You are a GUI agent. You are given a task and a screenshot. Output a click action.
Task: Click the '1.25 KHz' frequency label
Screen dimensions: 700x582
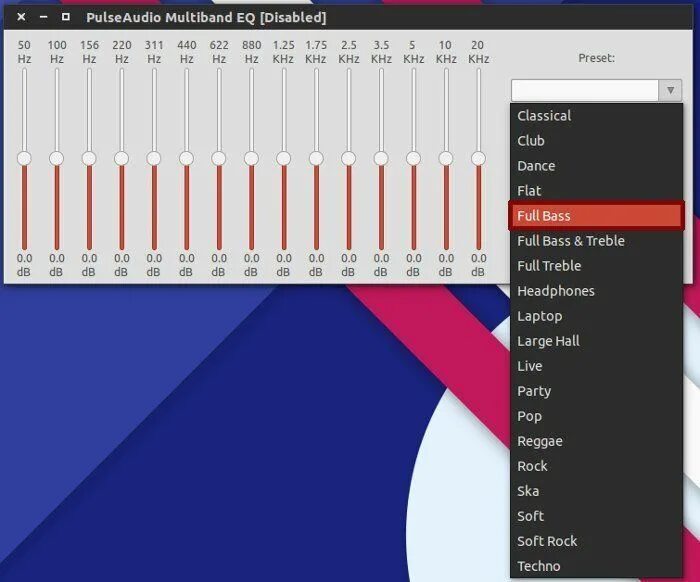click(283, 52)
